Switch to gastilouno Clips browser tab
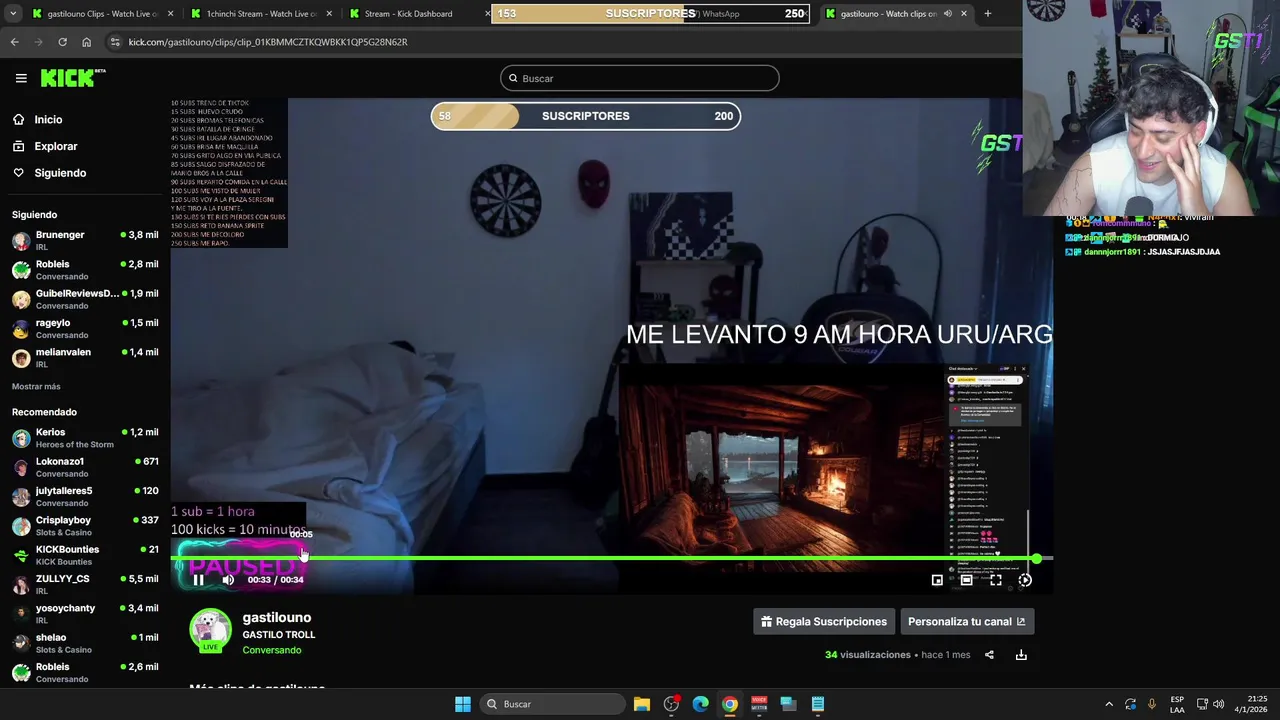This screenshot has height=720, width=1280. [100, 14]
